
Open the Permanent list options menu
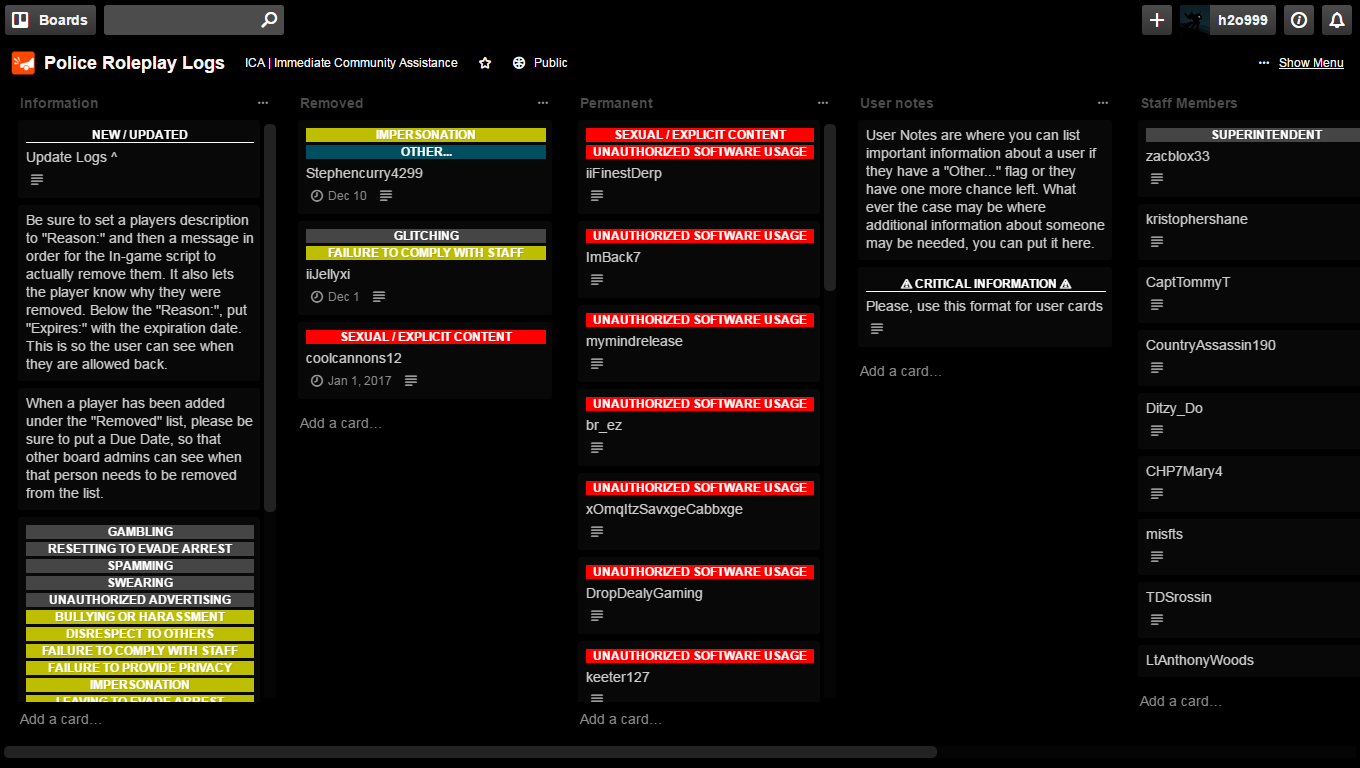(823, 102)
